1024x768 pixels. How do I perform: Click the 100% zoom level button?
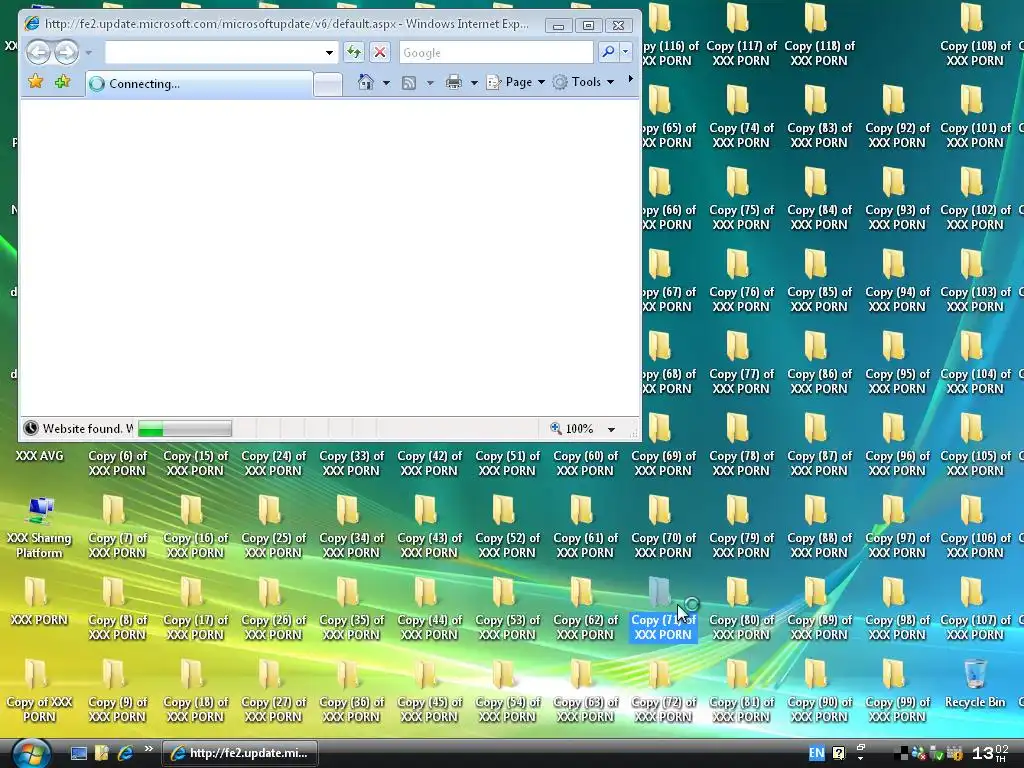(x=573, y=428)
